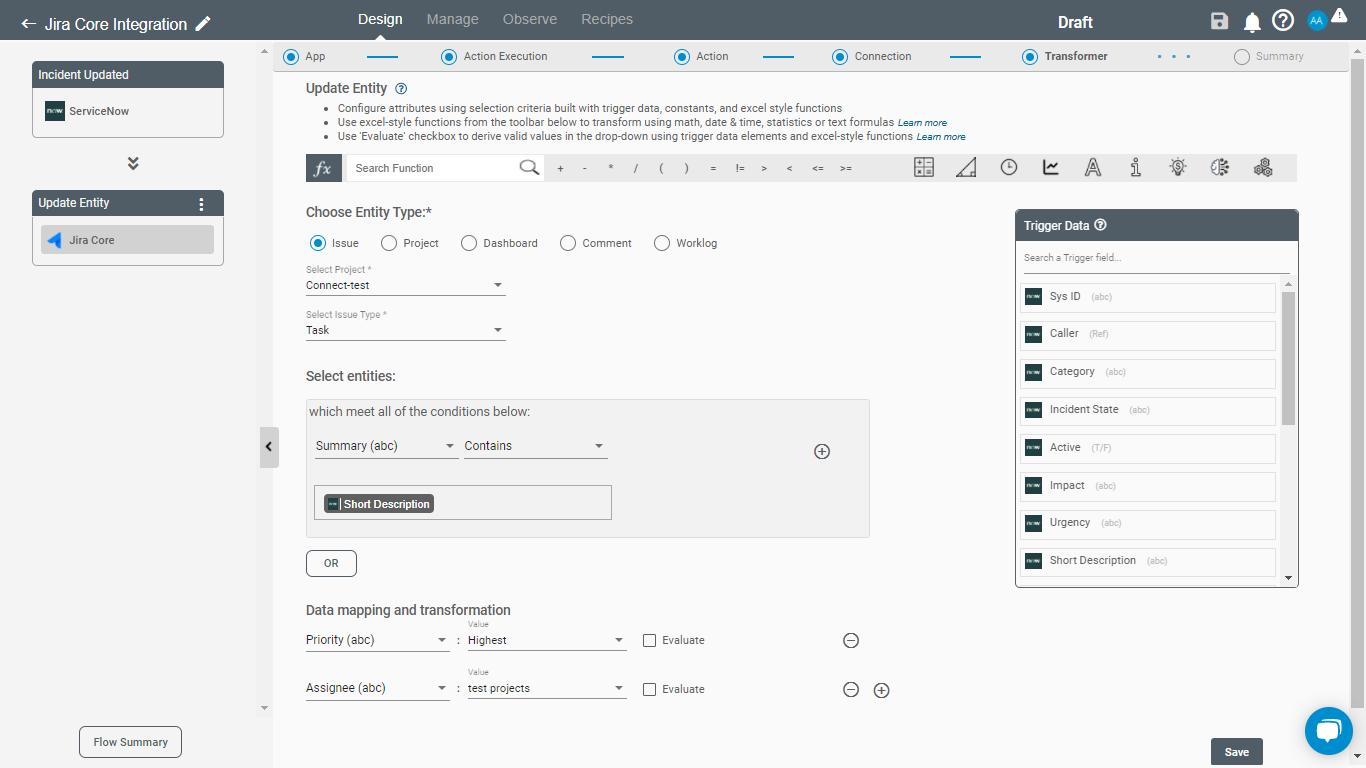Open statistics chart functions icon
1366x768 pixels.
tap(1051, 168)
